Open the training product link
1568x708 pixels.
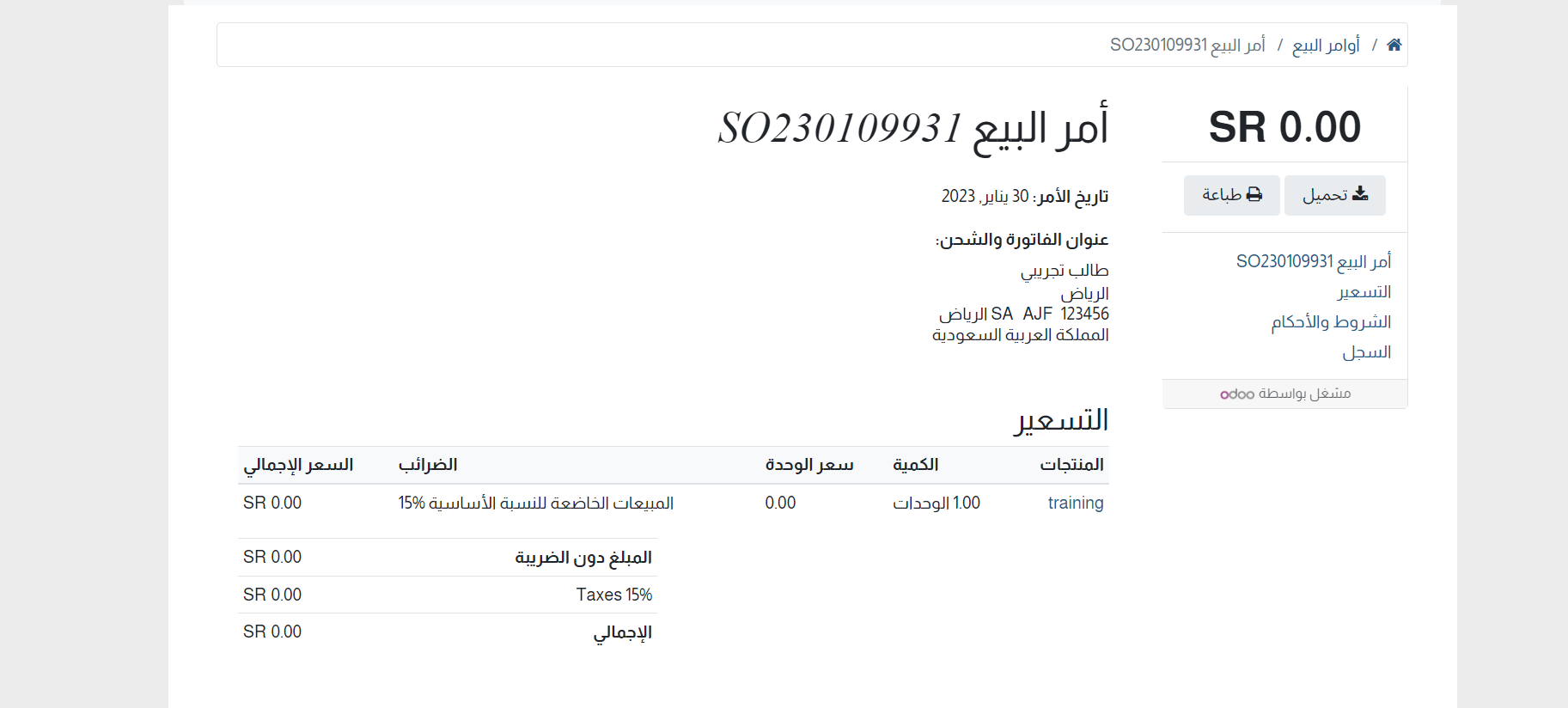(x=1075, y=503)
